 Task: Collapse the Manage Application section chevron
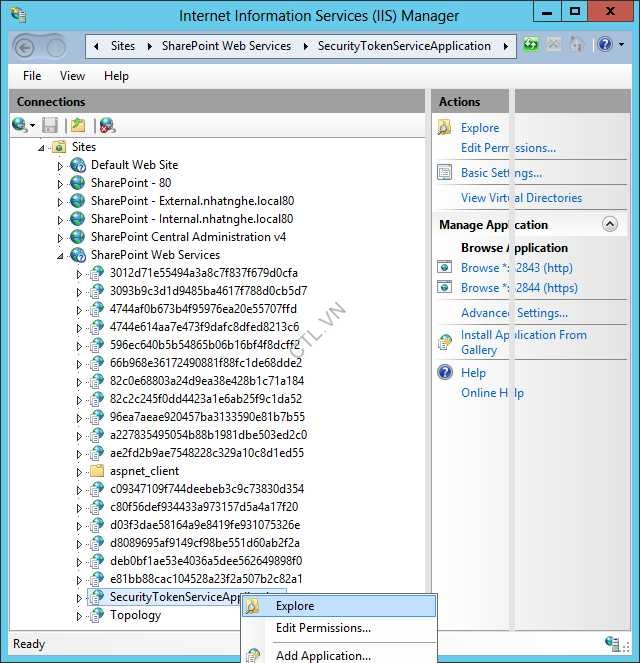click(x=610, y=225)
